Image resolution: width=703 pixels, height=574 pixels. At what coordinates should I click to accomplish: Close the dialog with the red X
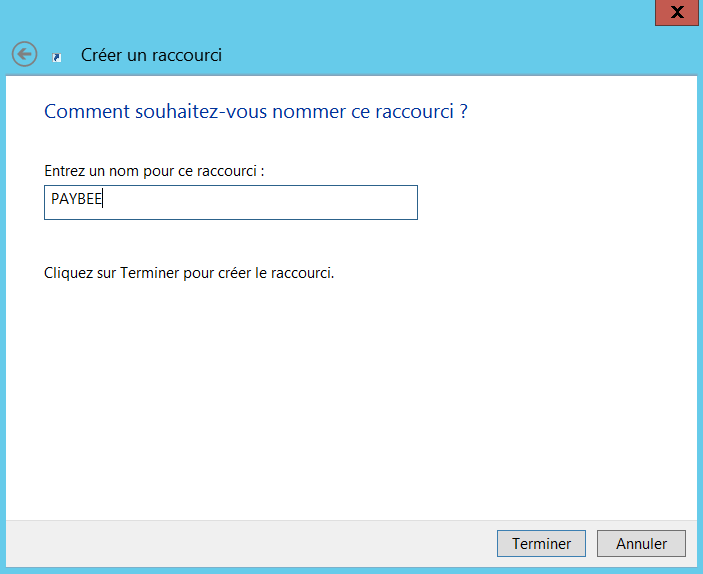point(677,11)
